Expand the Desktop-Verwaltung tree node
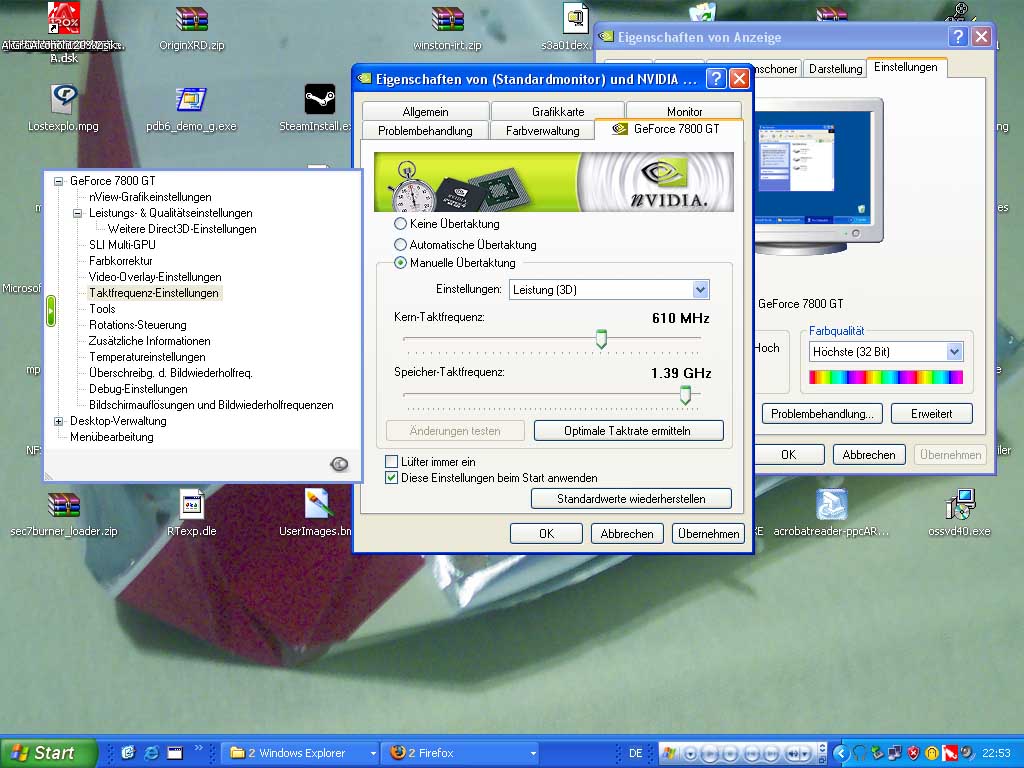Screen dimensions: 1024x768 click(x=59, y=421)
